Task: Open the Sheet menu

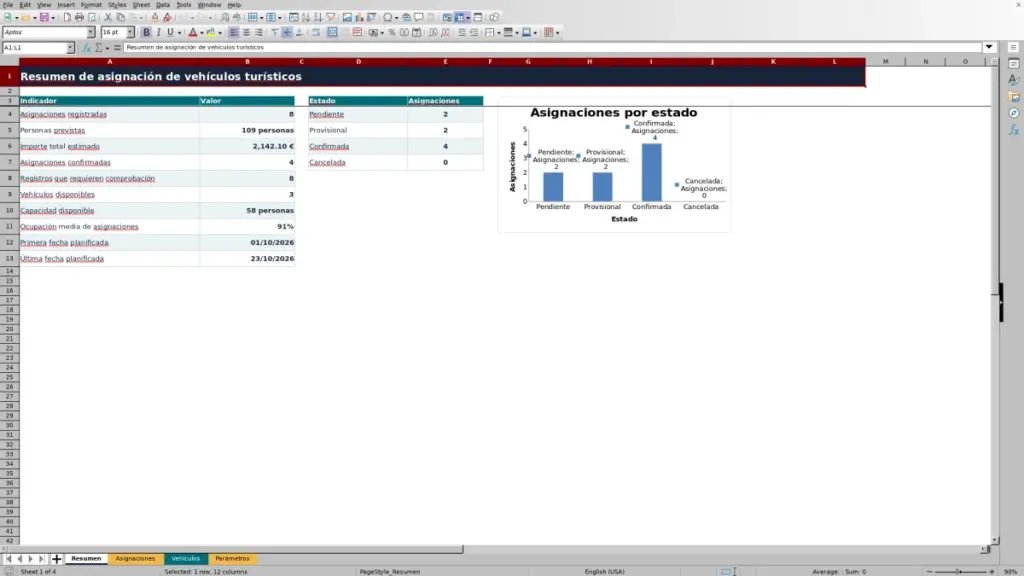Action: 141,5
